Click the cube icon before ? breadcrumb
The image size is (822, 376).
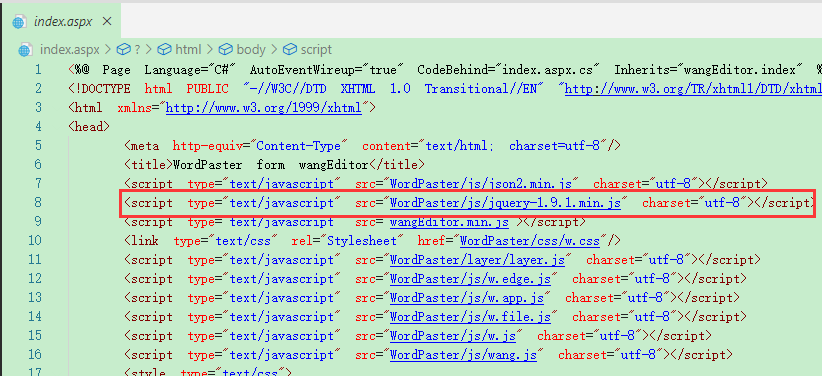123,50
